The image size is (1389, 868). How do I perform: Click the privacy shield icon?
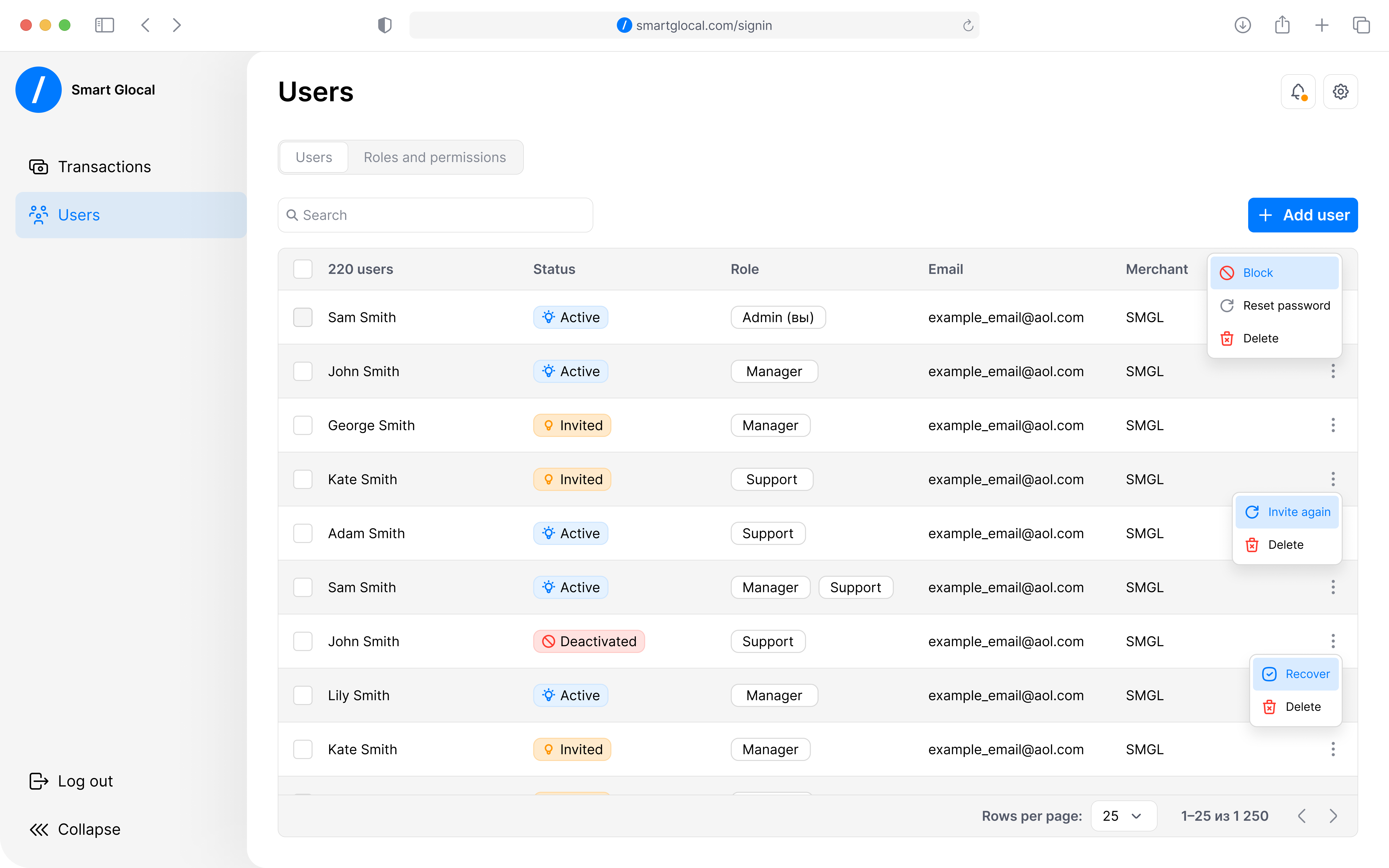tap(385, 25)
